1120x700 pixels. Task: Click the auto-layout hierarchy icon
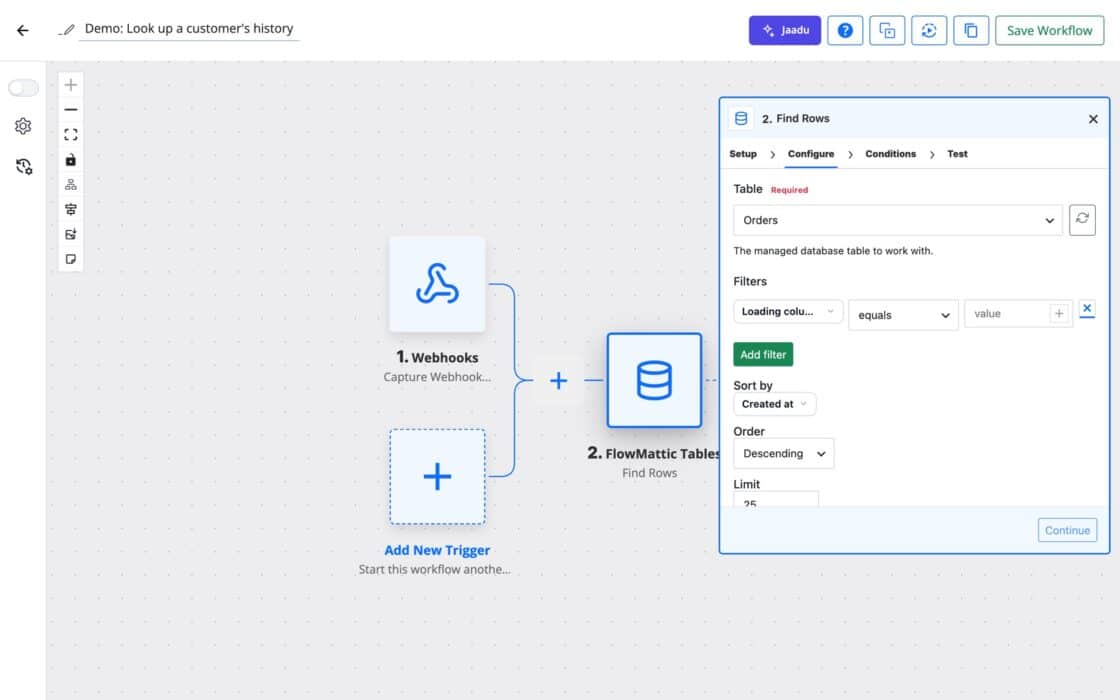71,184
